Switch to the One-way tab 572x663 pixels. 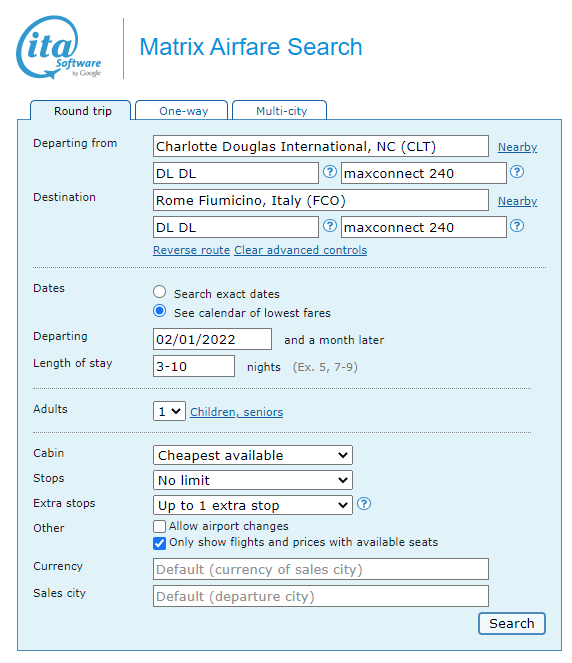click(183, 111)
